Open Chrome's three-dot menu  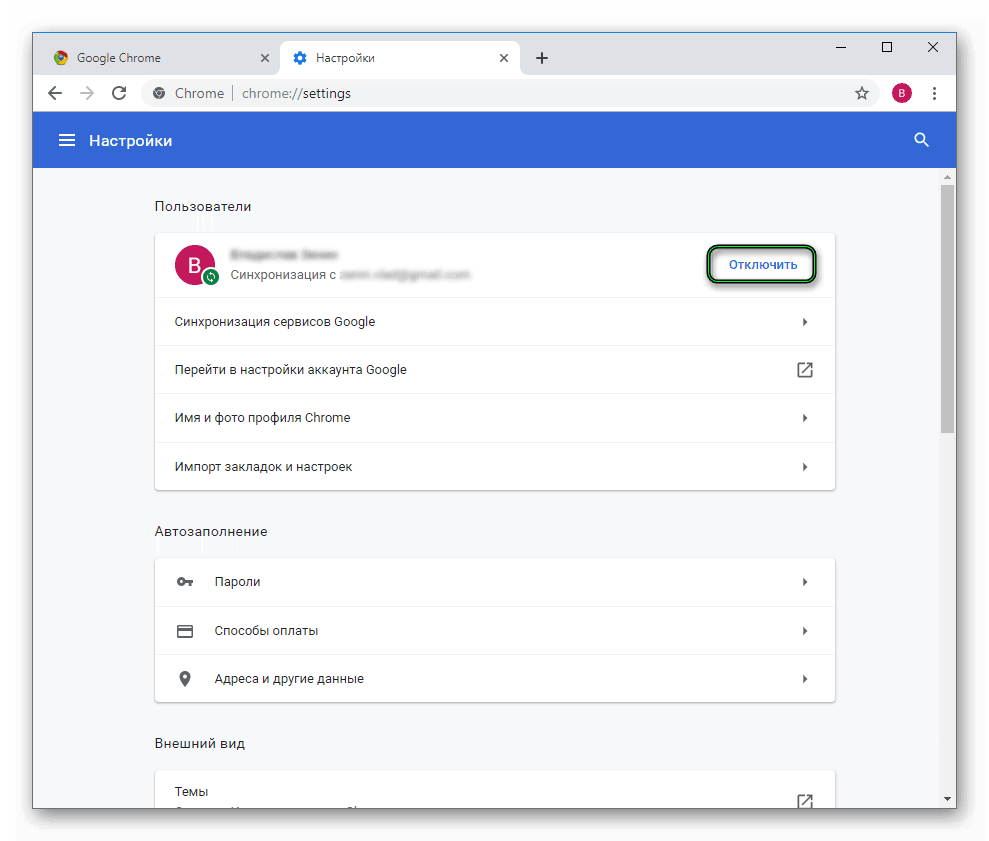934,93
